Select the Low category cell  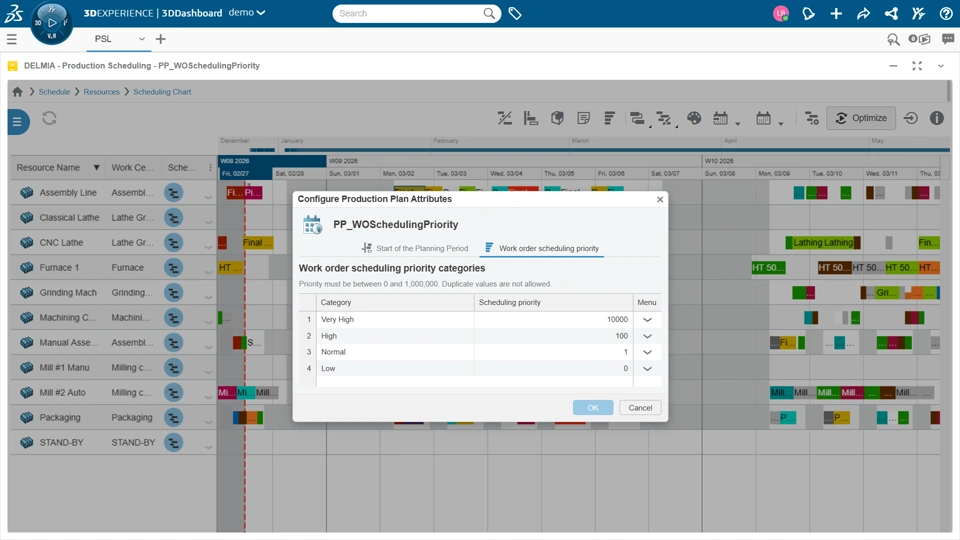[395, 369]
